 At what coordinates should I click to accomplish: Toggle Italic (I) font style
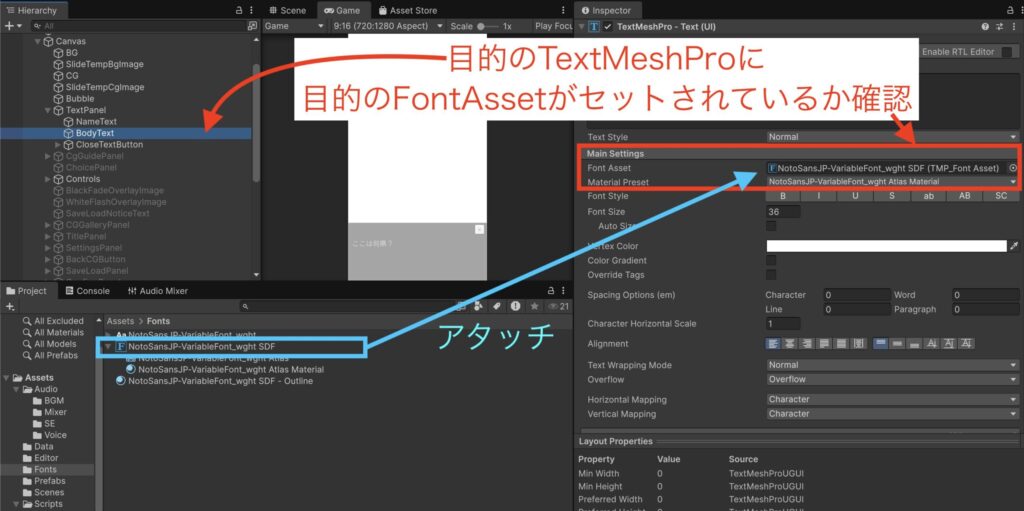pos(818,196)
